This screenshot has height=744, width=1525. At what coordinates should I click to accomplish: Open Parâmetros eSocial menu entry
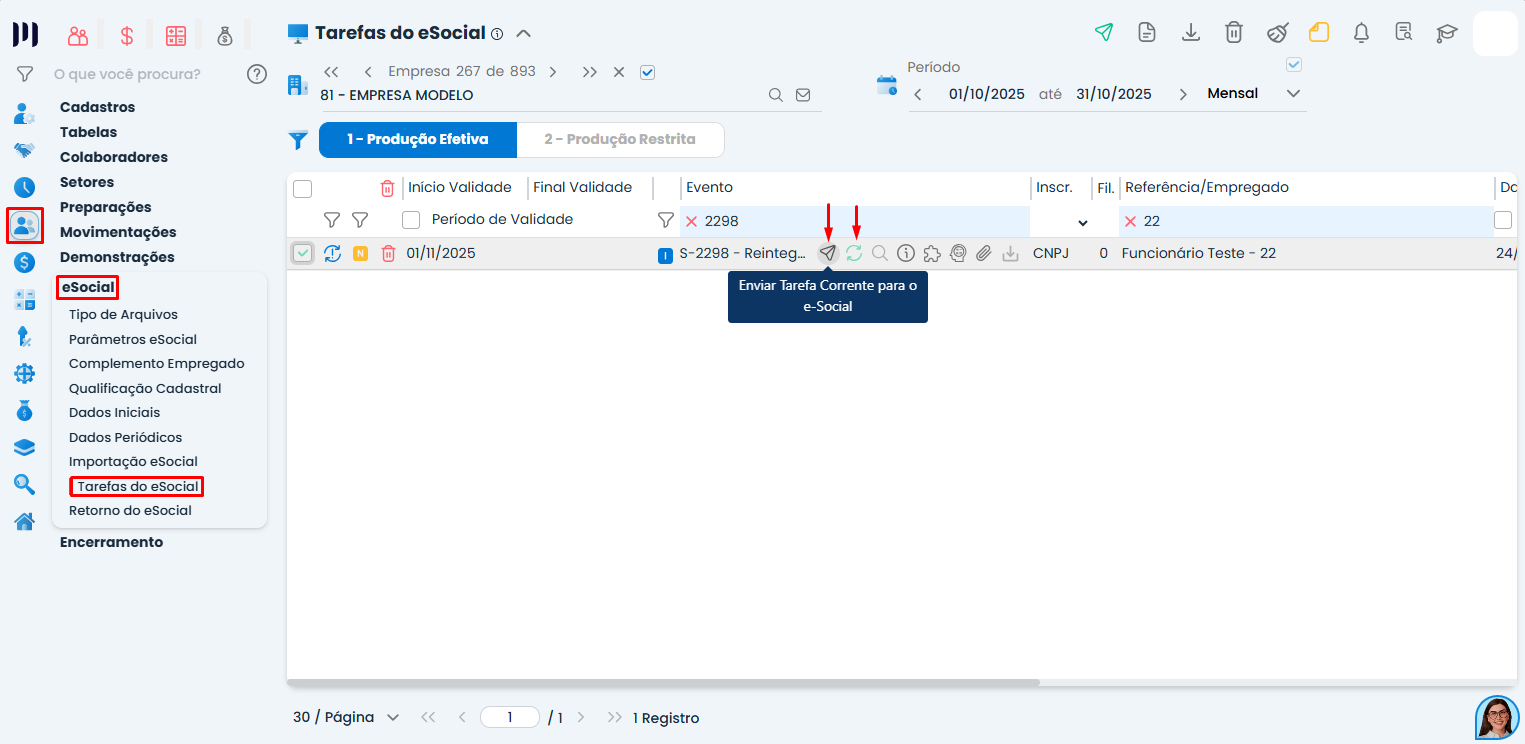pos(133,339)
